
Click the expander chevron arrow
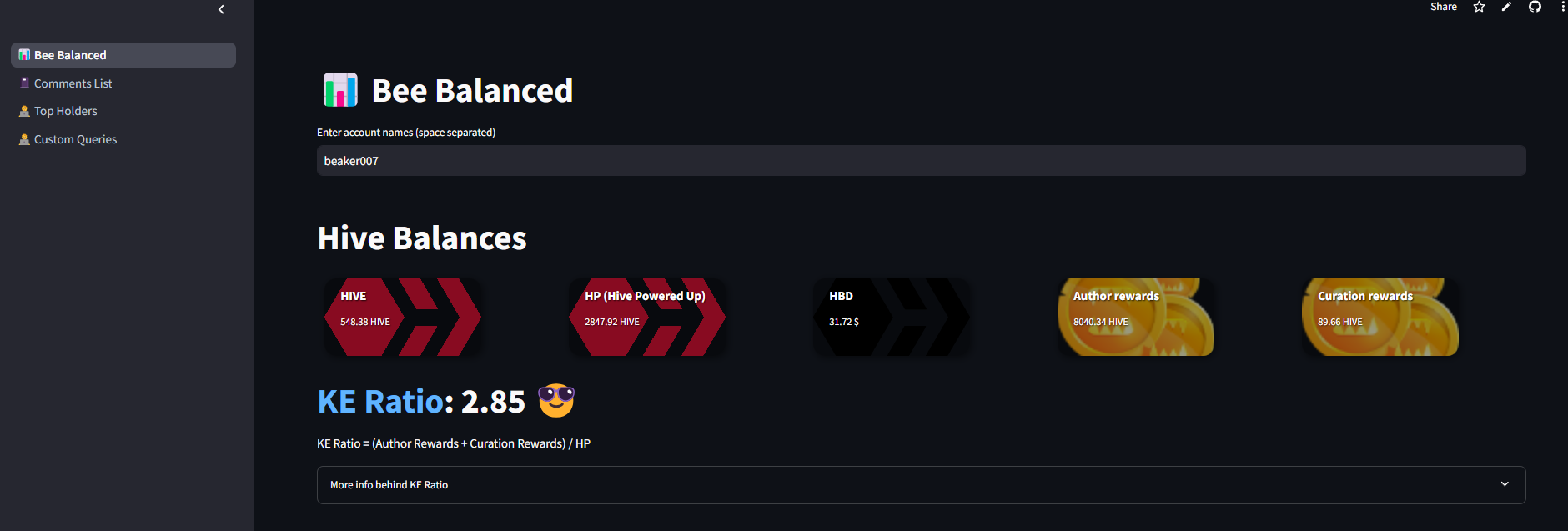(x=1505, y=484)
